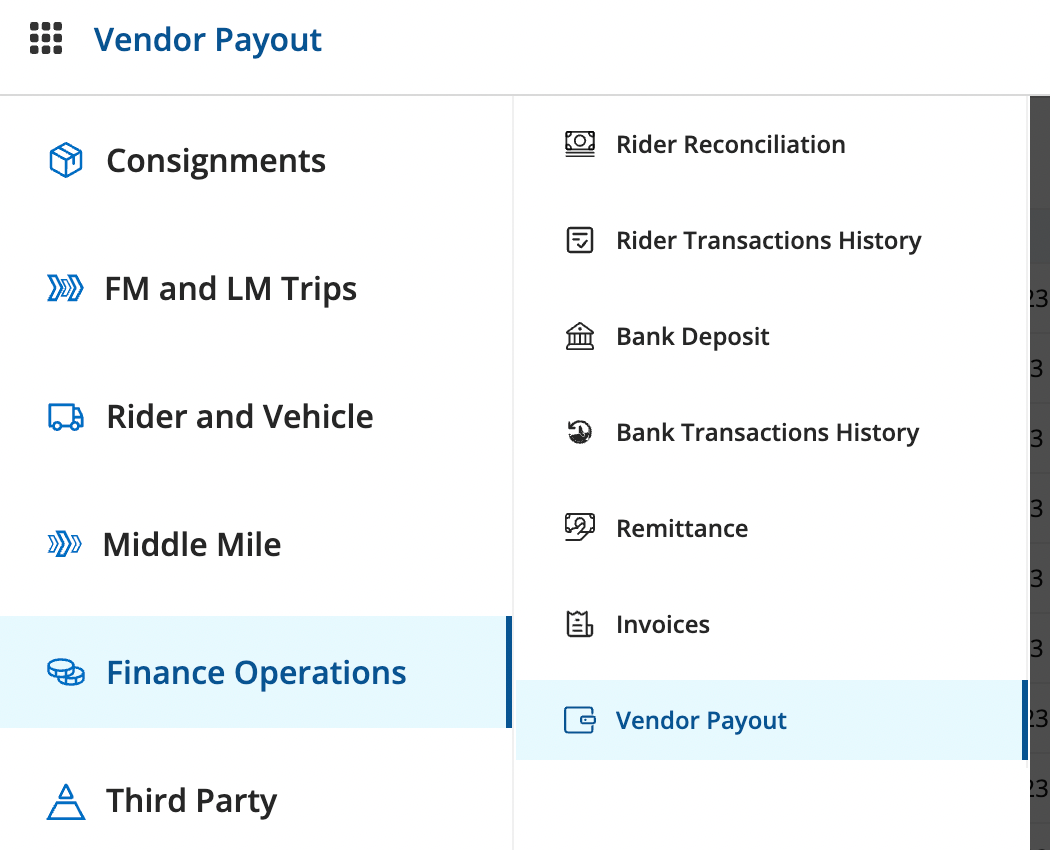Click the Vendor Payout header title
The width and height of the screenshot is (1050, 850).
tap(208, 40)
